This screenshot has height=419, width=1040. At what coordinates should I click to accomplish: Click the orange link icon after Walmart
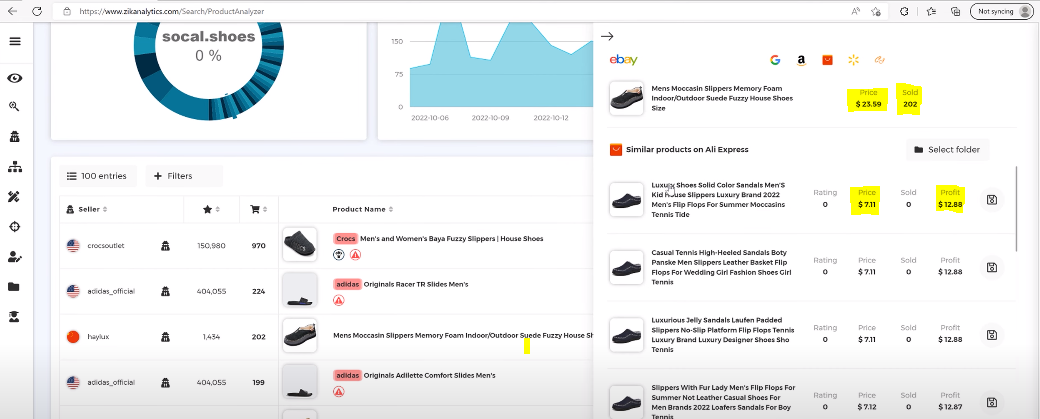click(879, 60)
